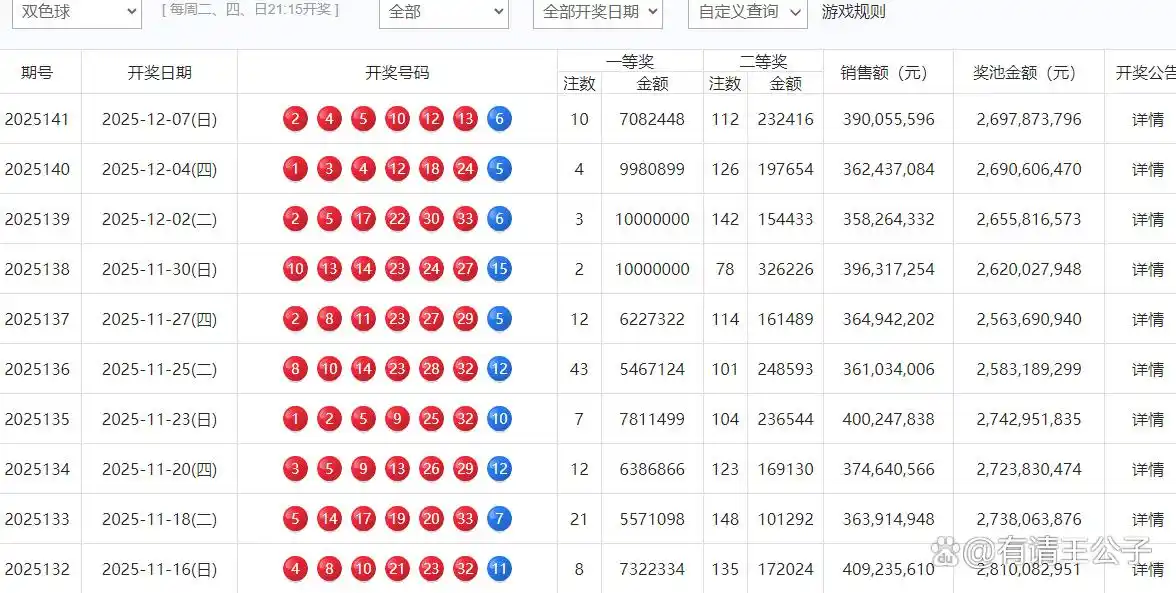The height and width of the screenshot is (593, 1176).
Task: Click the 开奖日期 column header
Action: click(x=159, y=73)
